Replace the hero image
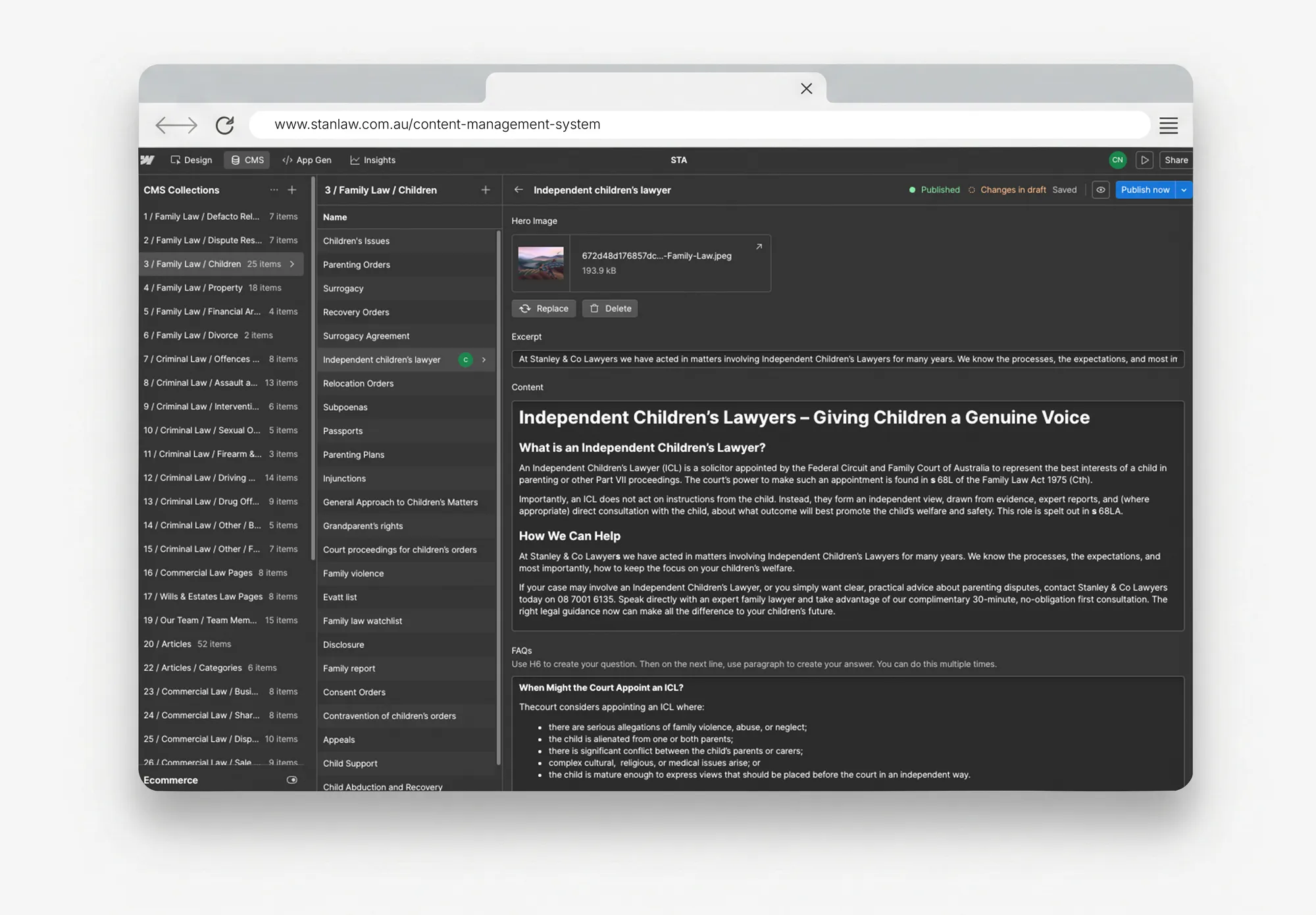Image resolution: width=1316 pixels, height=915 pixels. pos(544,309)
